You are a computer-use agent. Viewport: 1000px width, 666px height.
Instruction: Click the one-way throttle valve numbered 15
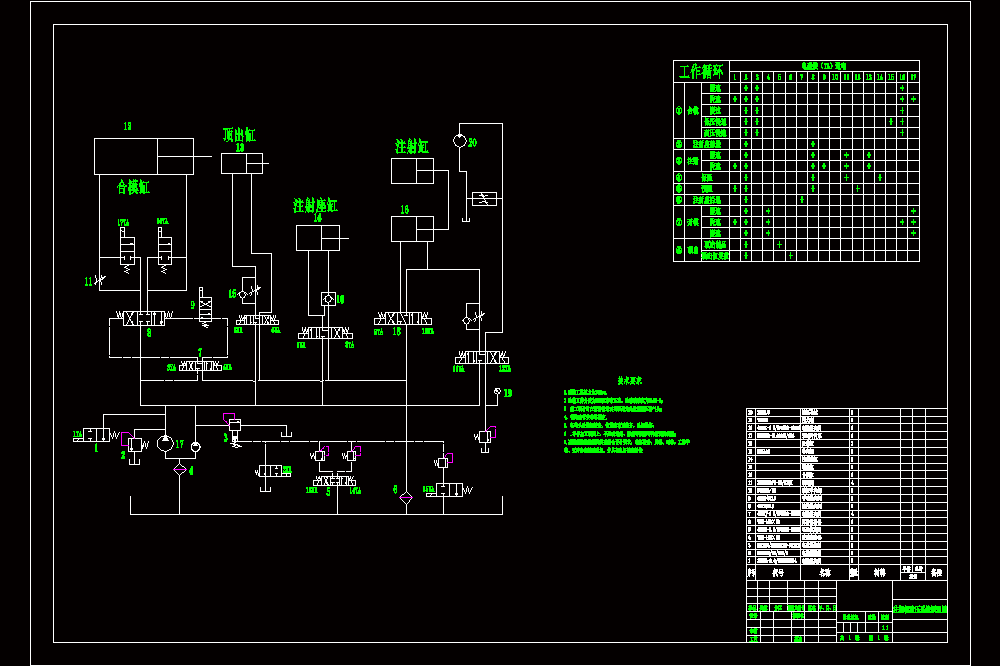tap(247, 293)
